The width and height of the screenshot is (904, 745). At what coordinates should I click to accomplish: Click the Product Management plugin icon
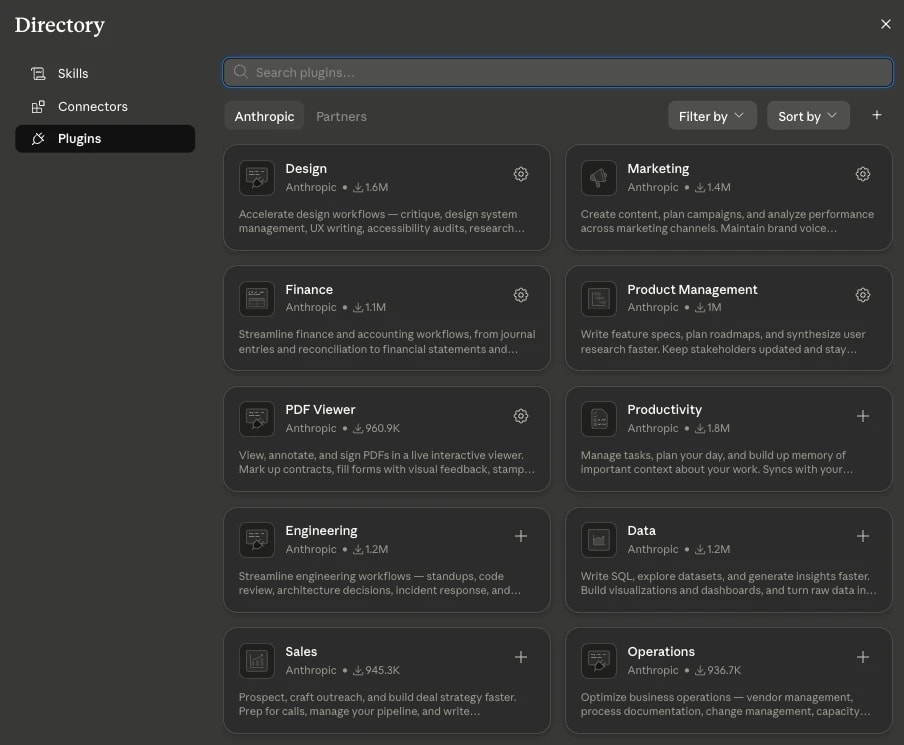[x=598, y=299]
